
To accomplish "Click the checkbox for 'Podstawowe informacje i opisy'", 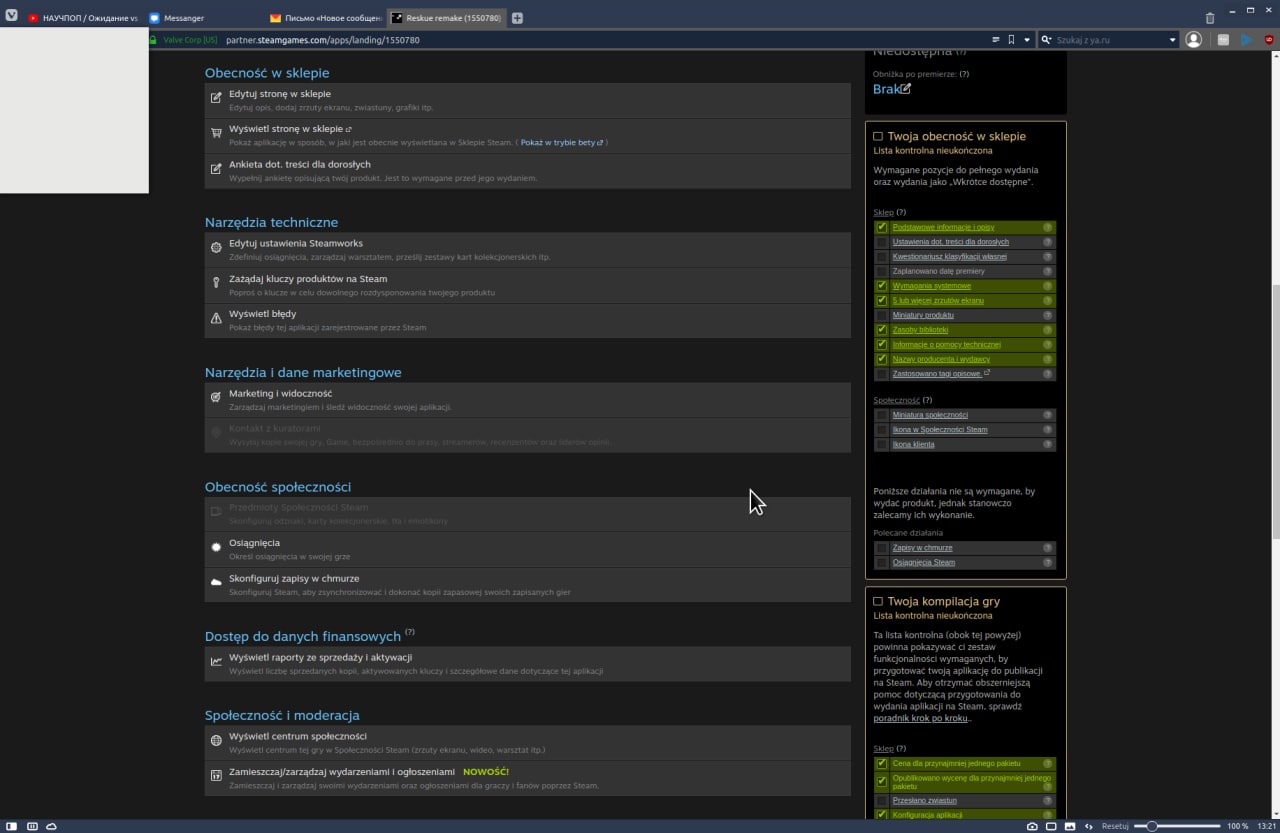I will pos(881,227).
